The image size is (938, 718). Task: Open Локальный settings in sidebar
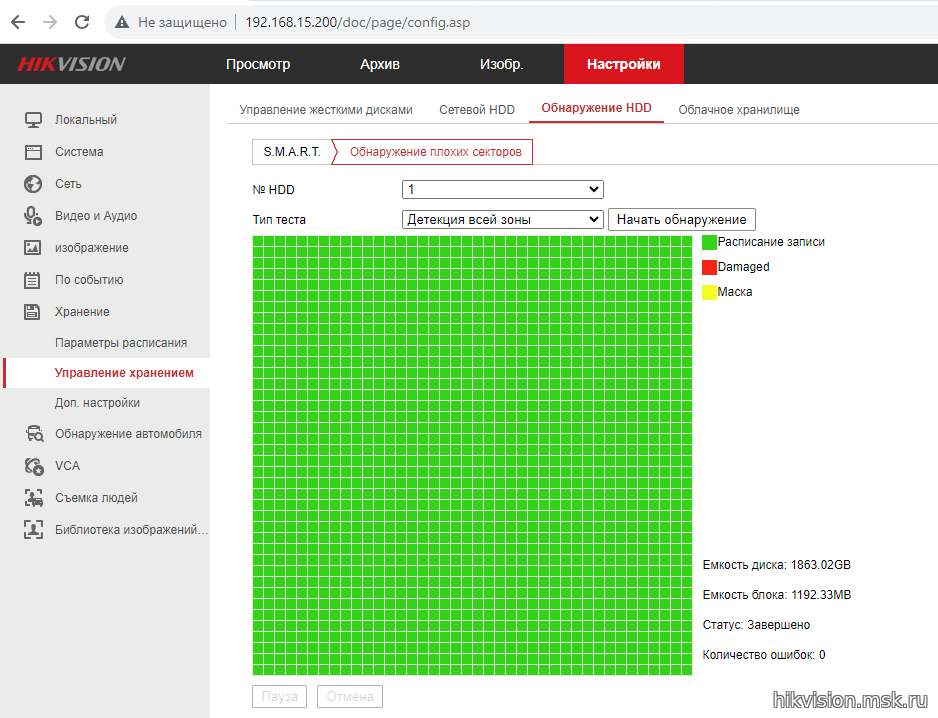point(86,120)
